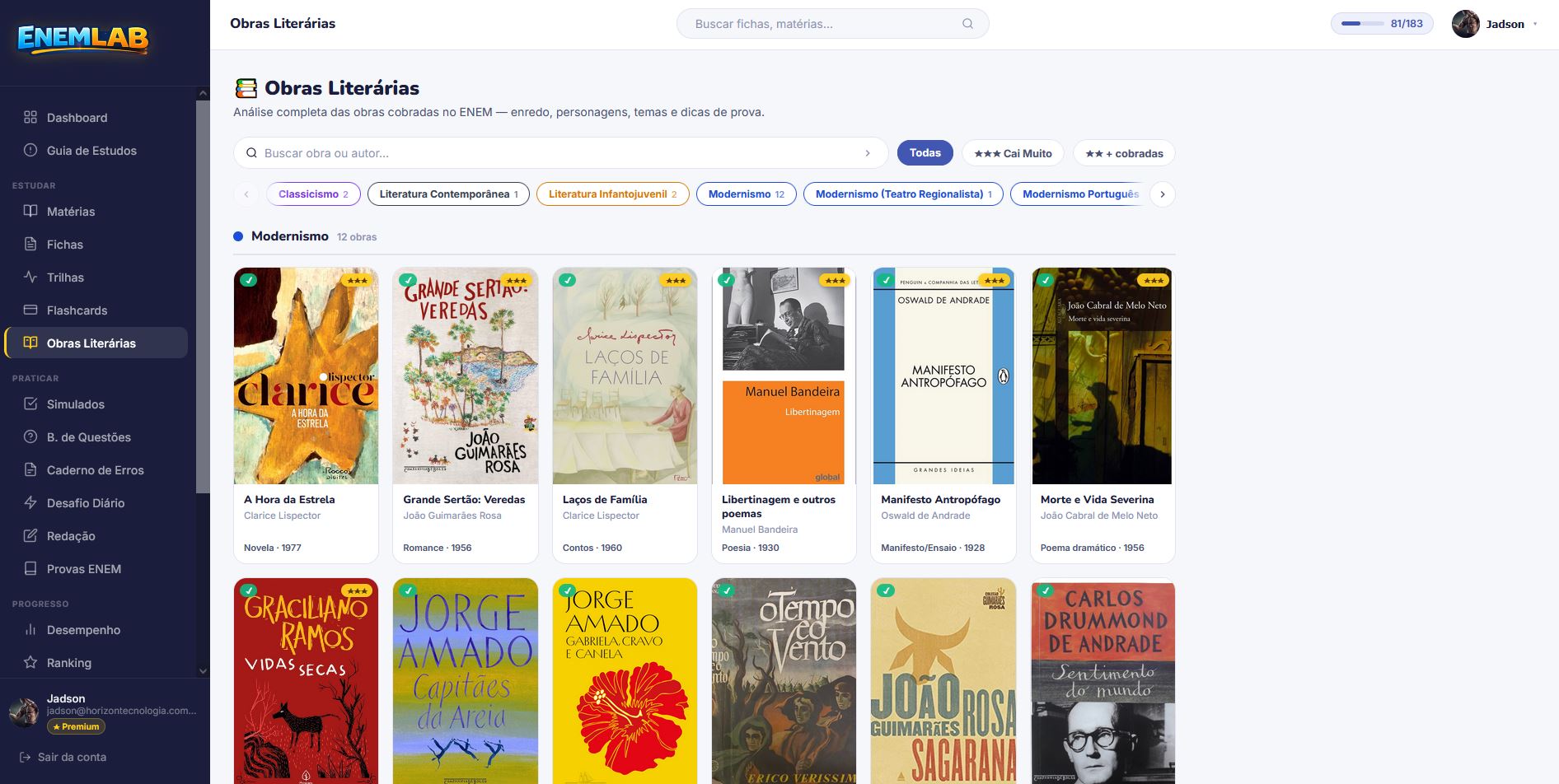
Task: Click the Obras Literárias open-book sidebar icon
Action: point(30,343)
